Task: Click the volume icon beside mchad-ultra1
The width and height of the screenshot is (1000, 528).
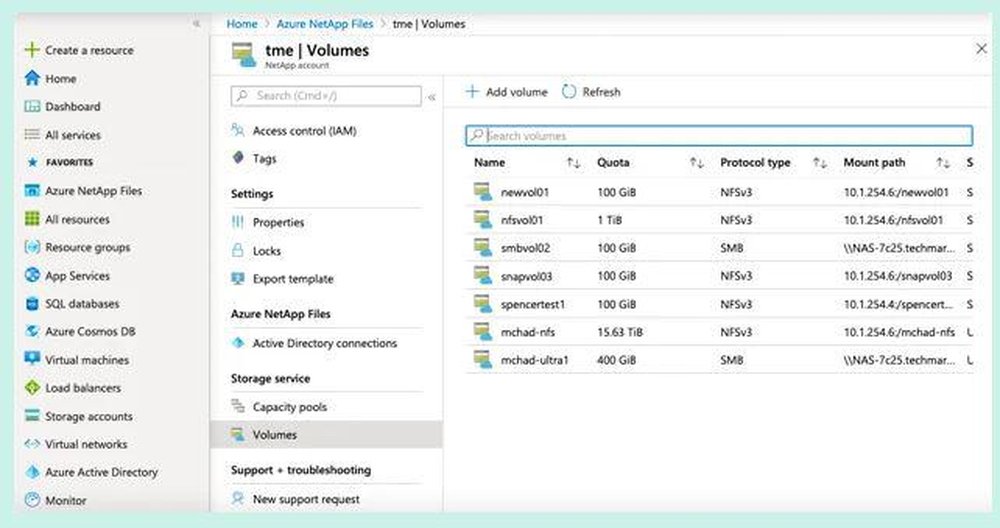Action: point(483,360)
